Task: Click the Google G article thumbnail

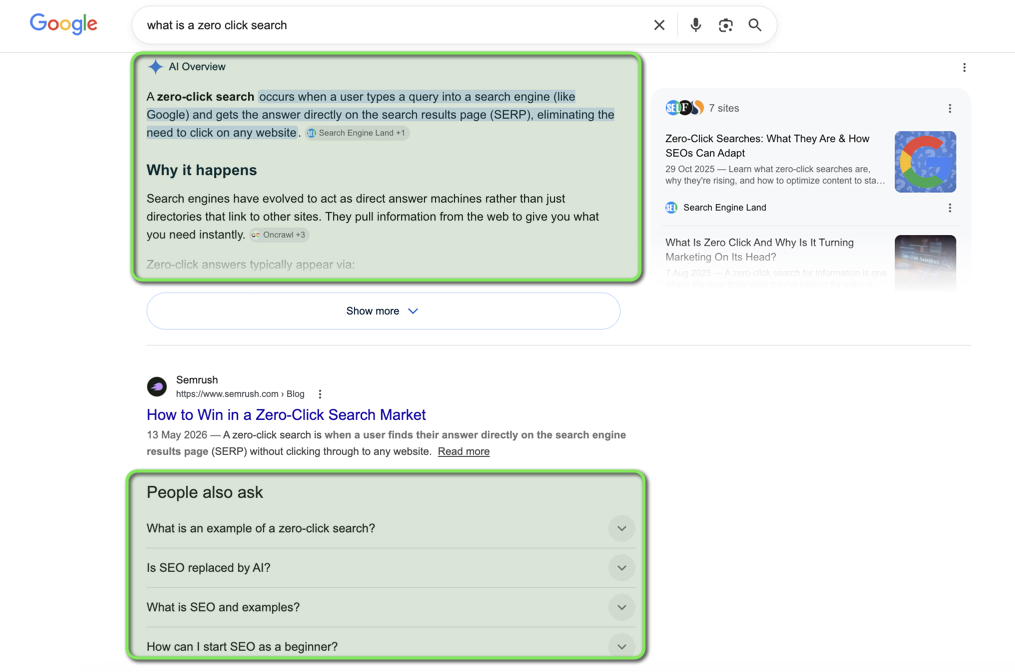Action: tap(925, 162)
